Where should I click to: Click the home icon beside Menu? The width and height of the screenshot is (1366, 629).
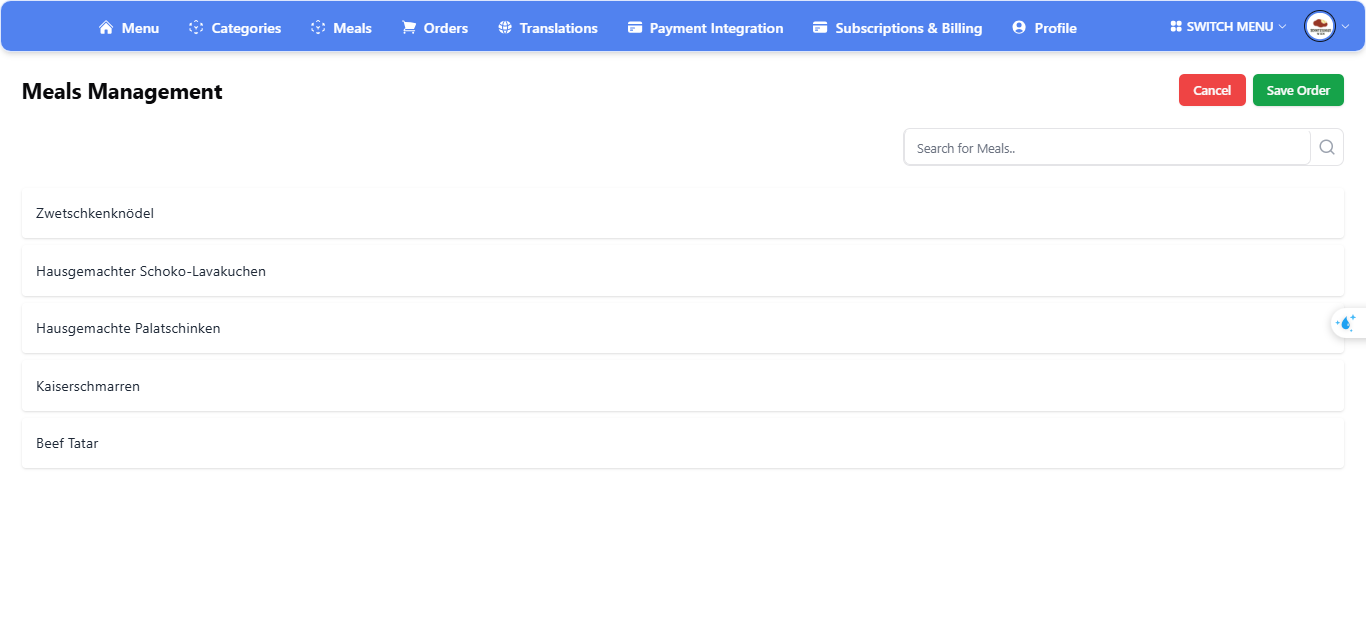point(106,28)
